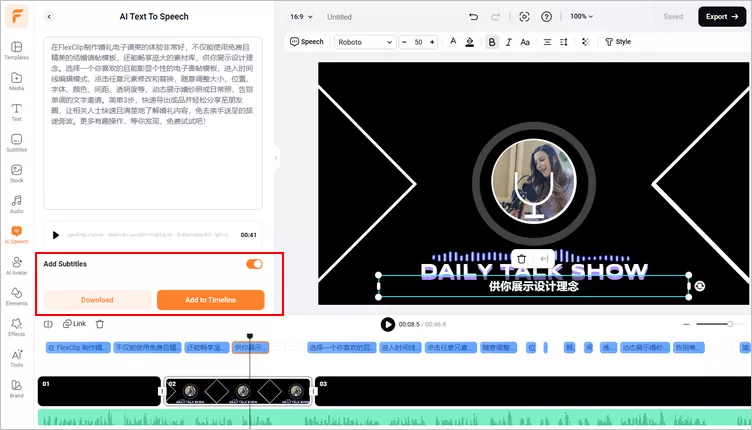The image size is (752, 430).
Task: Click the Speech toolbar button
Action: pos(306,42)
